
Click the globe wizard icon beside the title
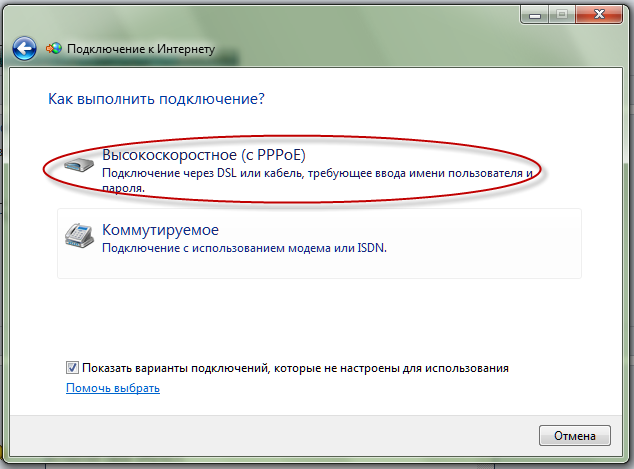click(x=54, y=49)
